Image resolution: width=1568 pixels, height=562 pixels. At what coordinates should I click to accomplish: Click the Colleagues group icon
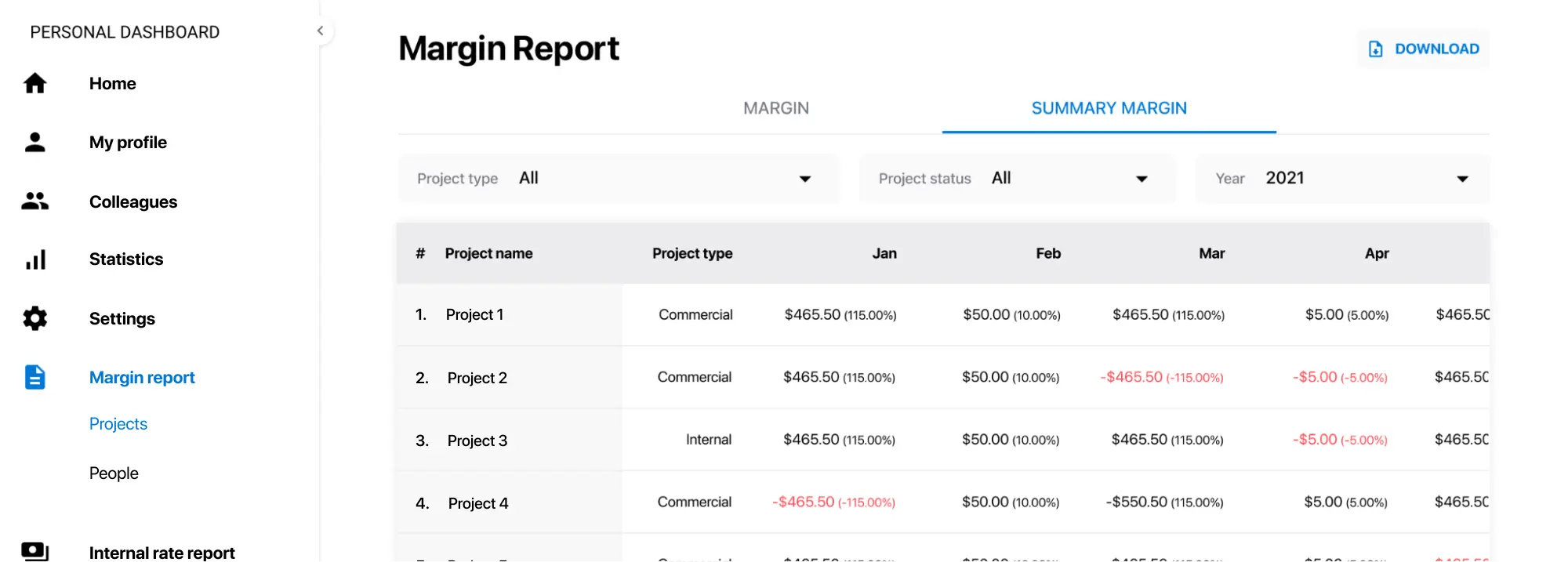tap(34, 201)
